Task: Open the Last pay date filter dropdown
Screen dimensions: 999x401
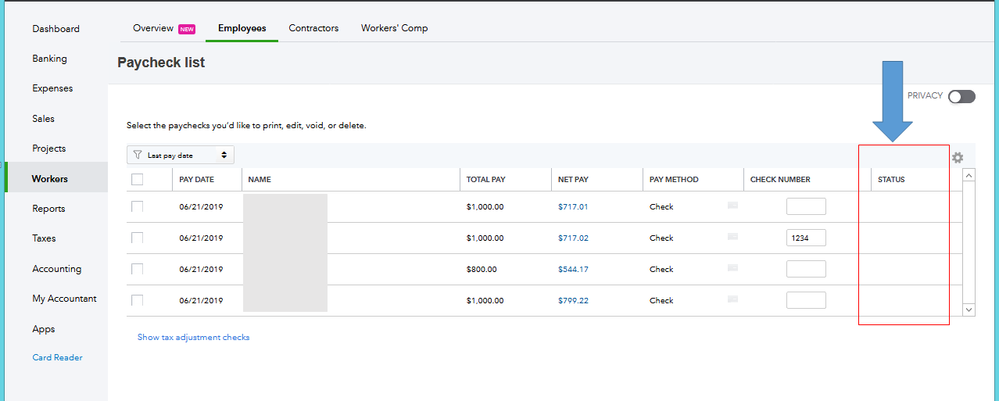Action: point(180,155)
